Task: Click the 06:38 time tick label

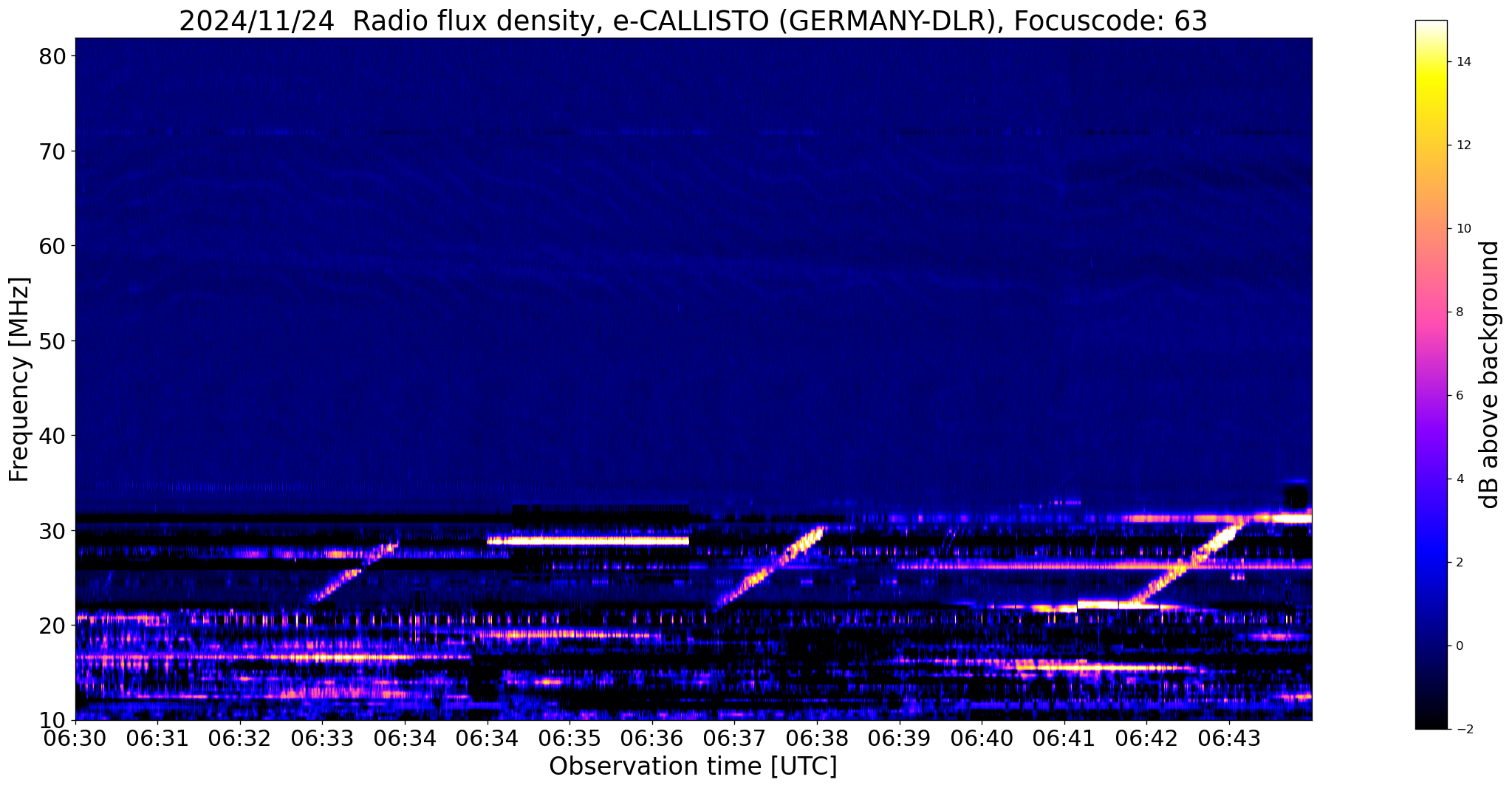Action: [817, 738]
